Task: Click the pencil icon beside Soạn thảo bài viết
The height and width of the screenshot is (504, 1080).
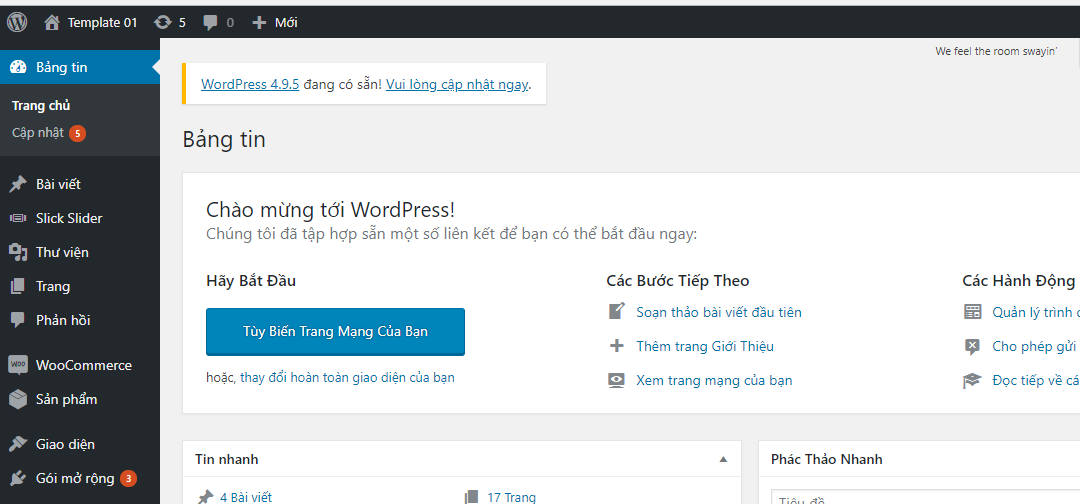Action: coord(616,311)
